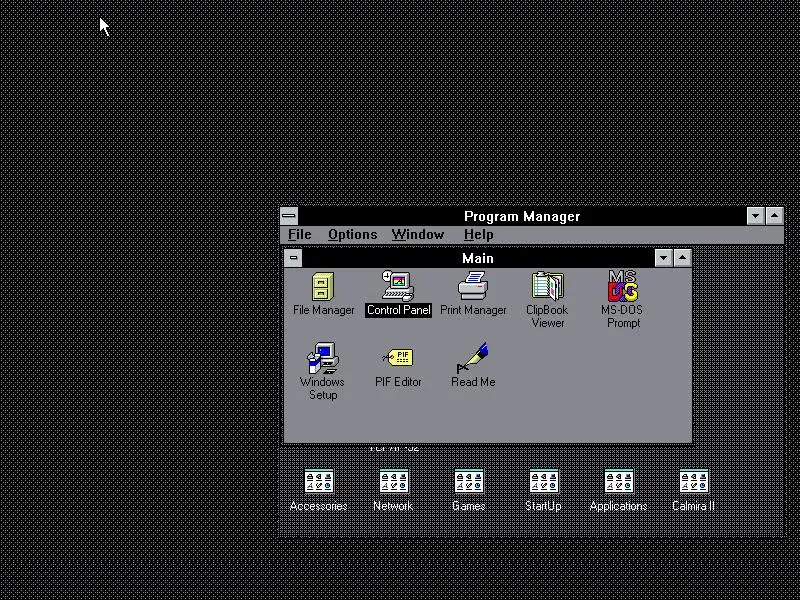Viewport: 800px width, 600px height.
Task: Open the File menu
Action: coord(299,235)
